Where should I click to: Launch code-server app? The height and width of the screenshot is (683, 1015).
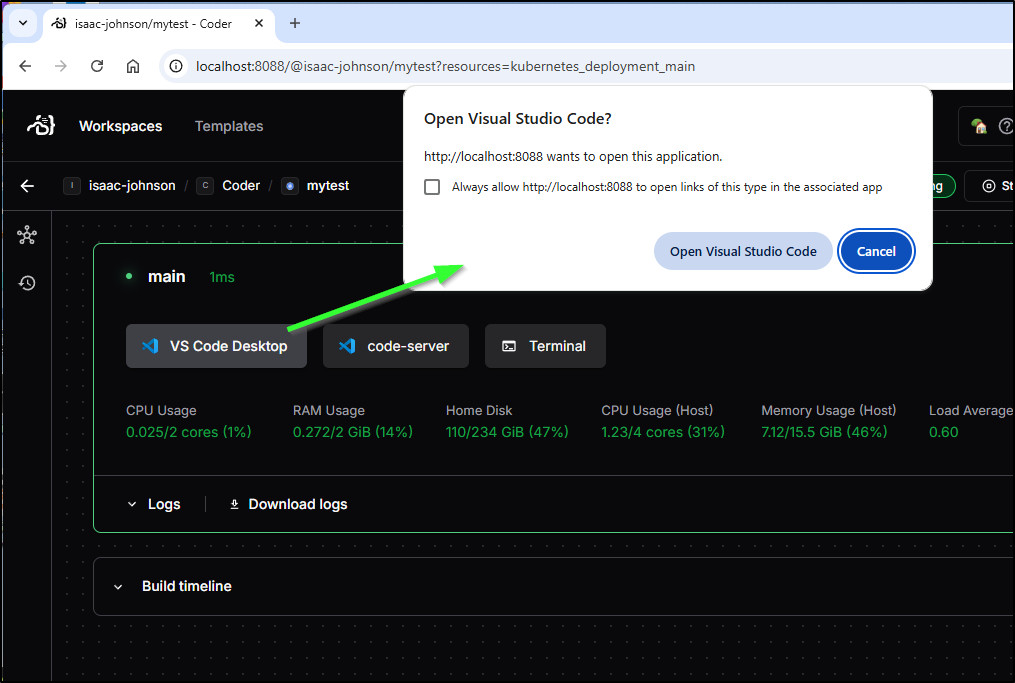pos(396,346)
